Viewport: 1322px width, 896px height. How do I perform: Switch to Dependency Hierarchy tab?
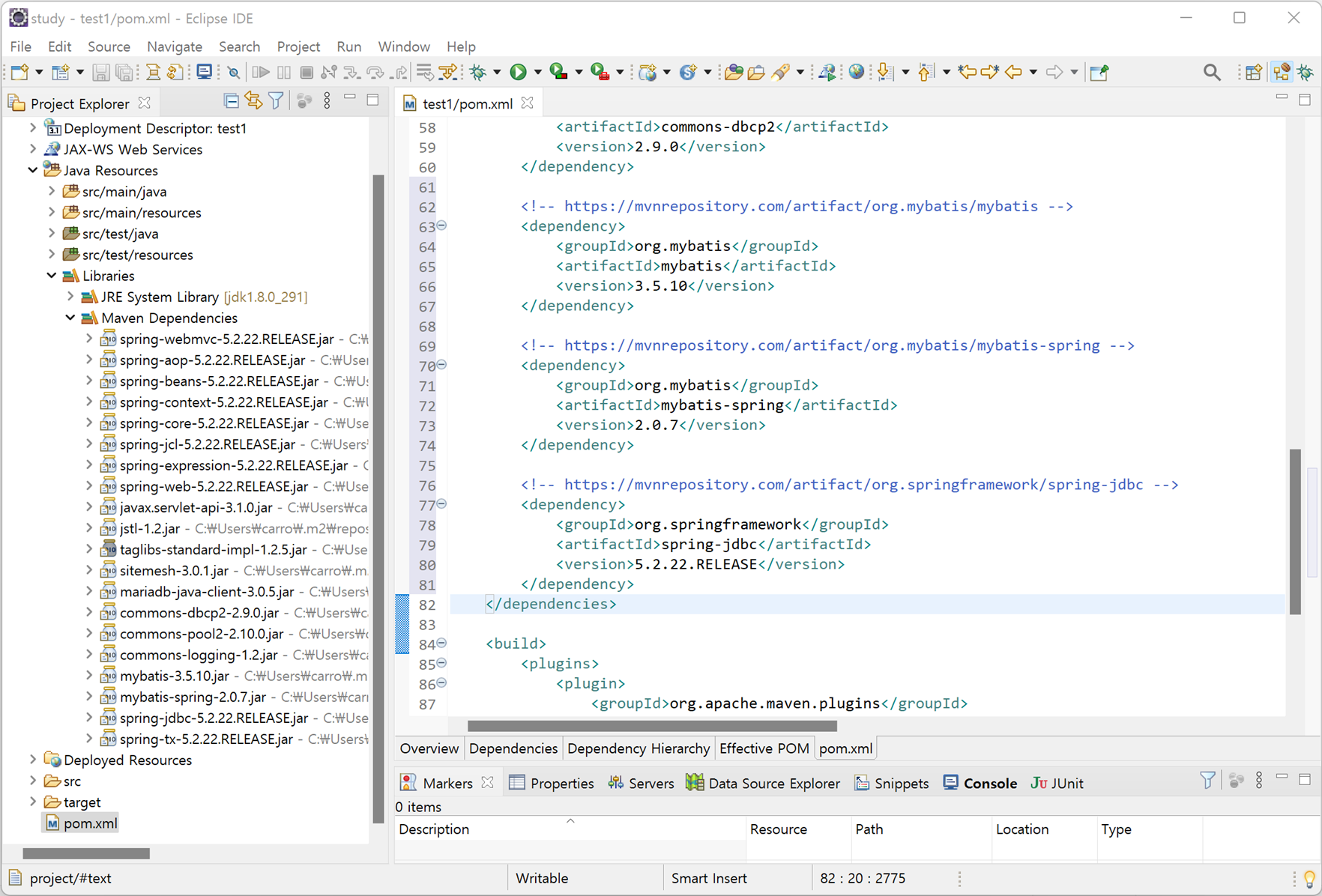[639, 748]
